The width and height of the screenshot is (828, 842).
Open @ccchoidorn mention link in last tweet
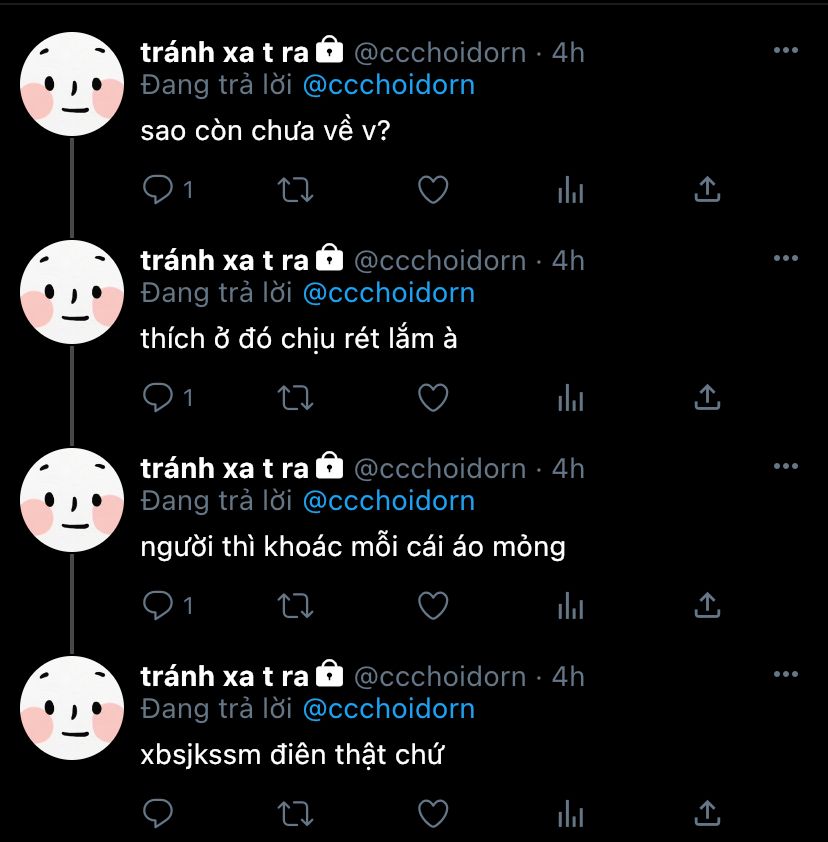click(x=389, y=709)
